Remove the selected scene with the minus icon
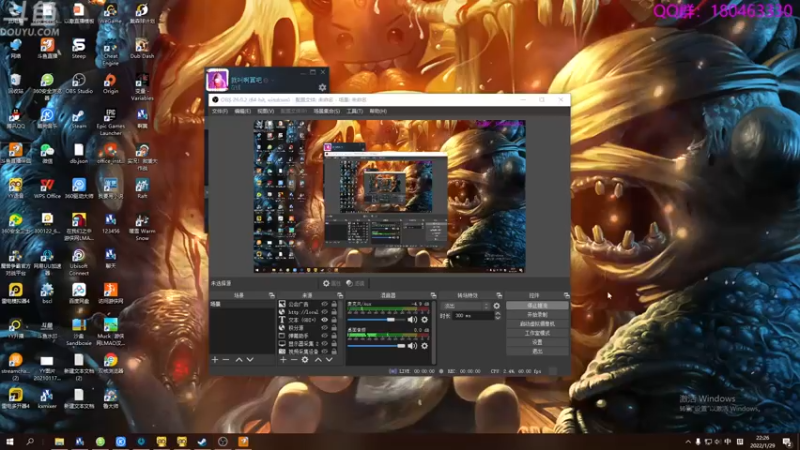The image size is (800, 450). (226, 360)
